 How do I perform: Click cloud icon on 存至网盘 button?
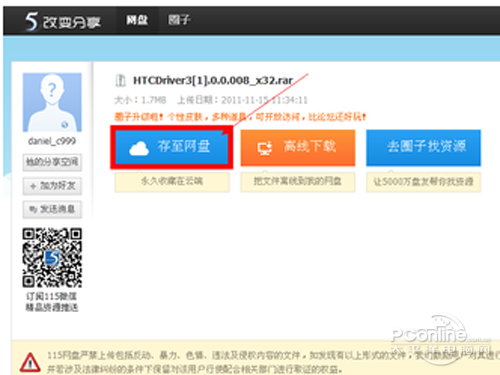click(x=139, y=149)
